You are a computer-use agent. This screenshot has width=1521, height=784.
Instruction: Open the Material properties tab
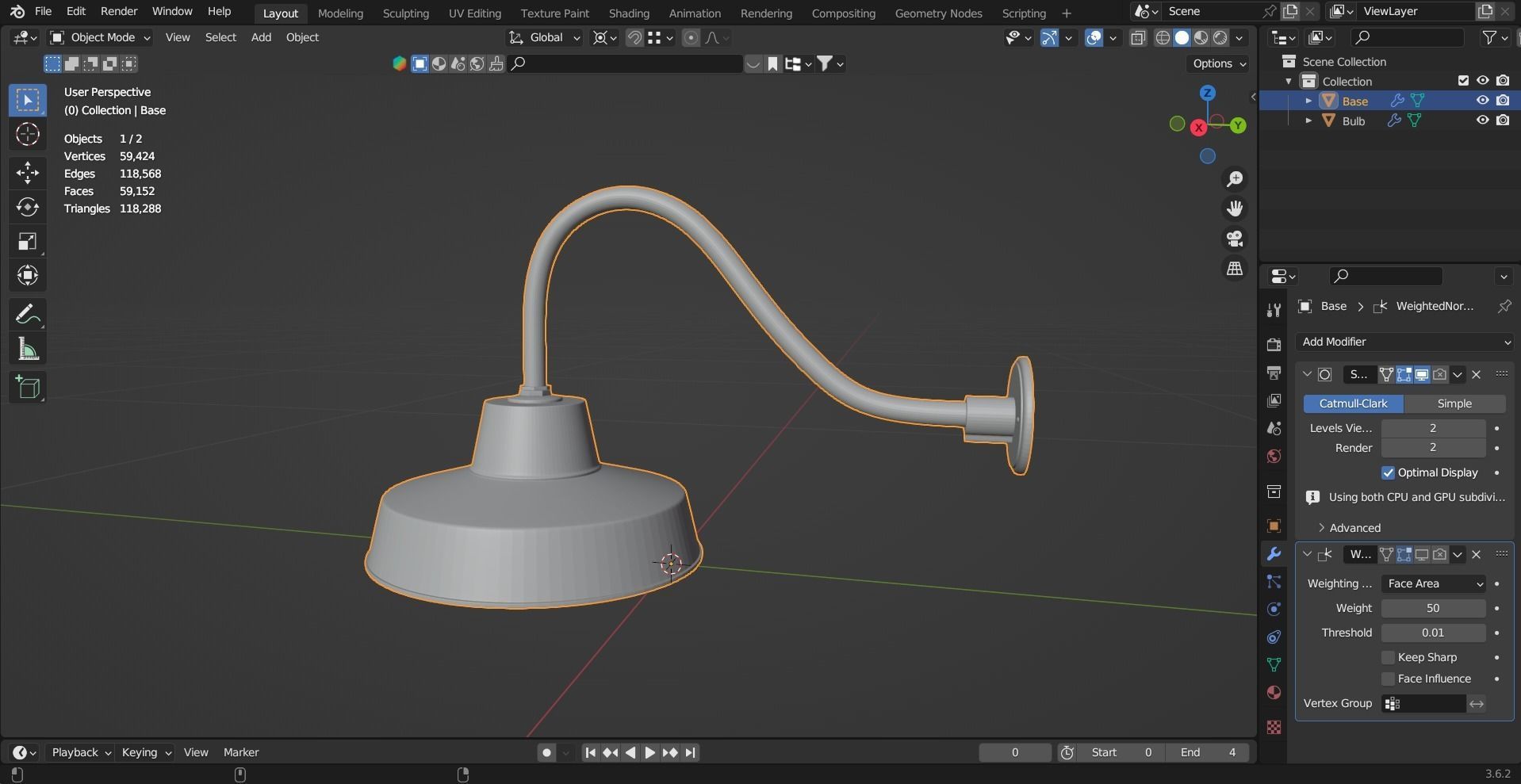(1274, 693)
